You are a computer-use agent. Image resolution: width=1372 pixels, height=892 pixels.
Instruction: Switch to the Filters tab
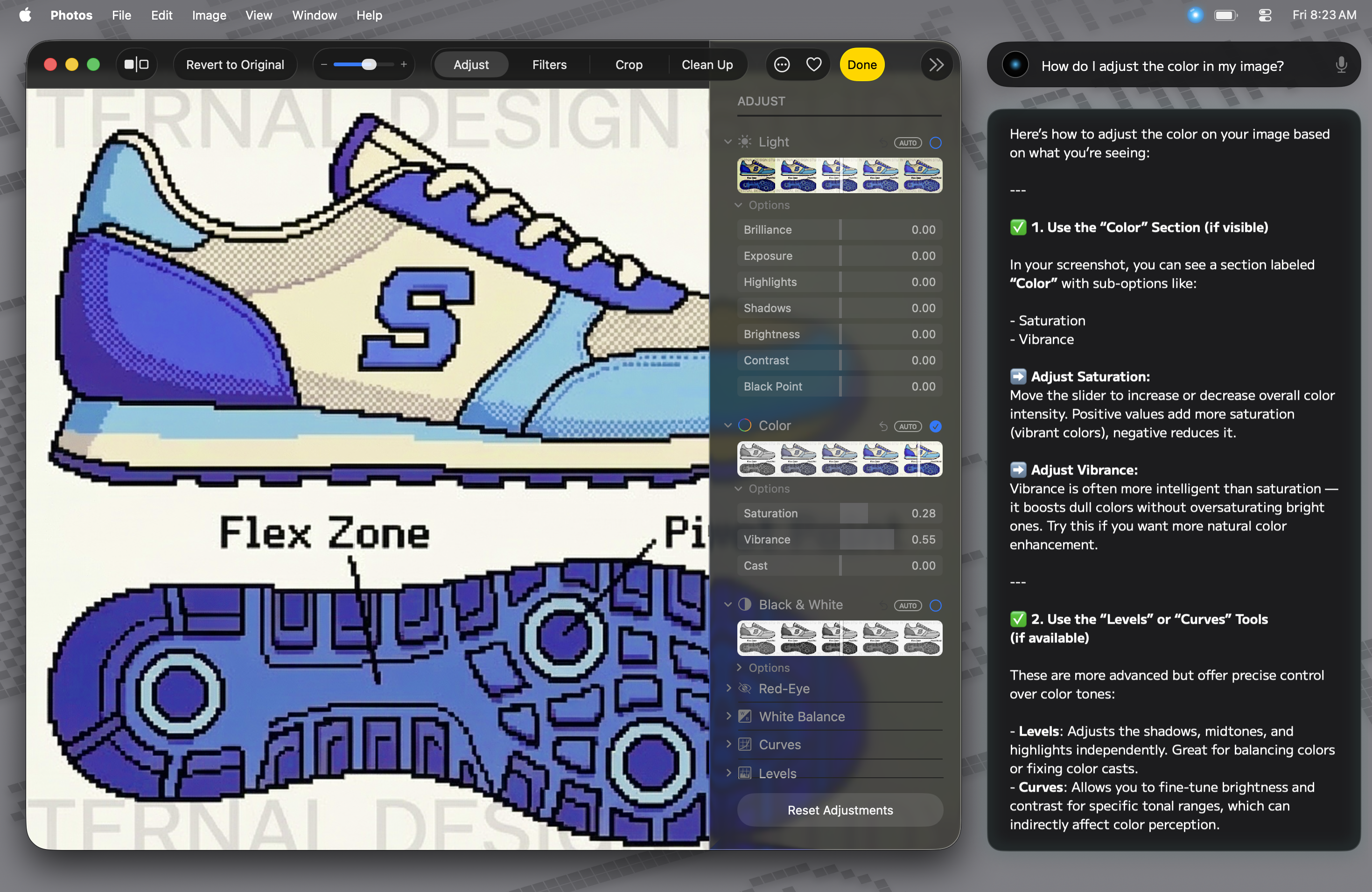pyautogui.click(x=549, y=64)
